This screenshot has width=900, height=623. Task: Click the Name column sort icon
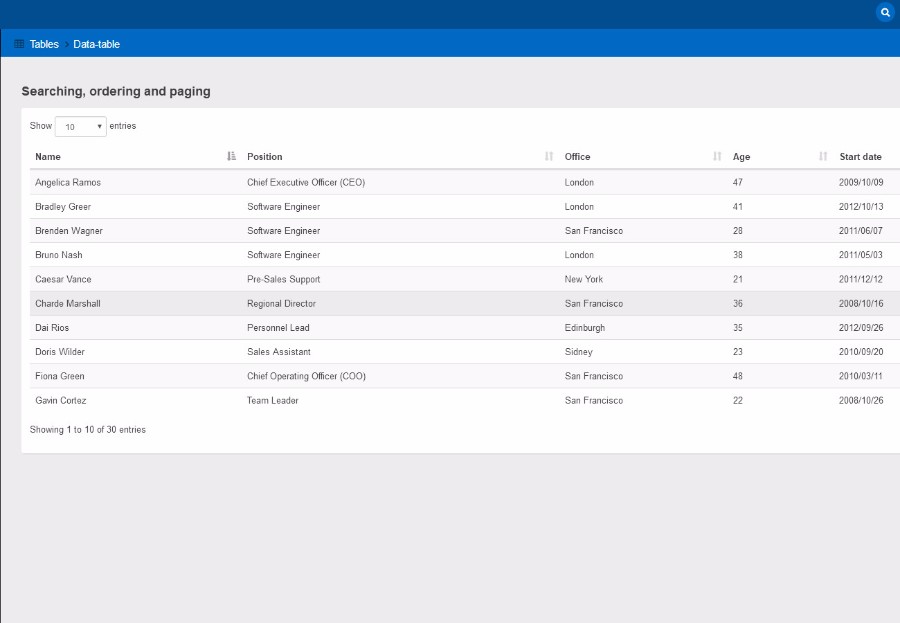click(231, 156)
